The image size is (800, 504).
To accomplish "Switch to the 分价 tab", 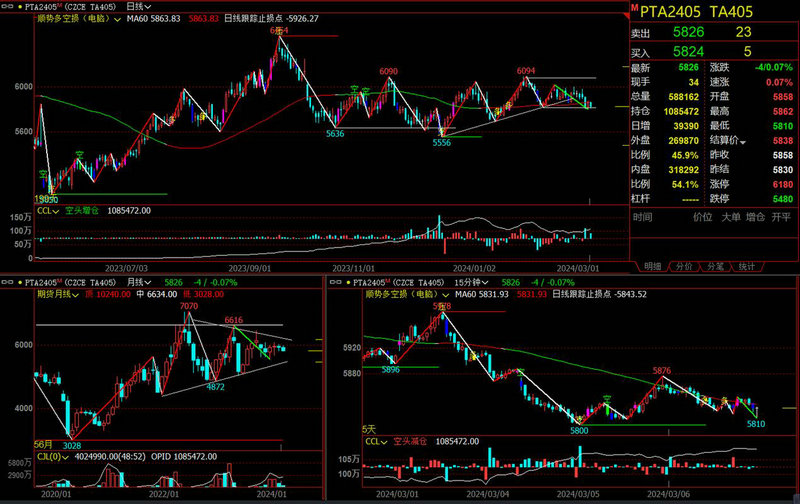I will [x=683, y=267].
